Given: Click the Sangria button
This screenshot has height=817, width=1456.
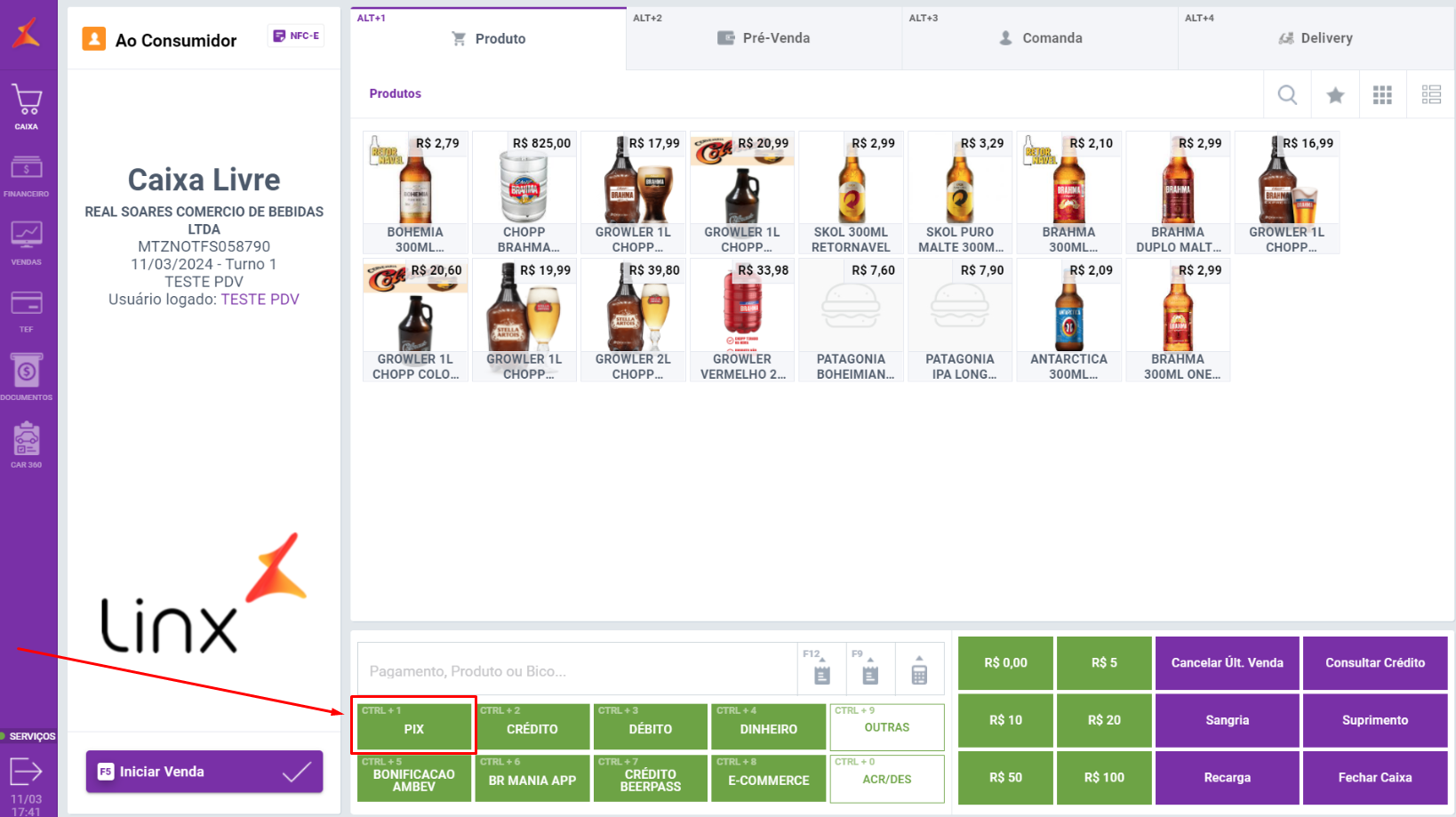Looking at the screenshot, I should coord(1228,720).
